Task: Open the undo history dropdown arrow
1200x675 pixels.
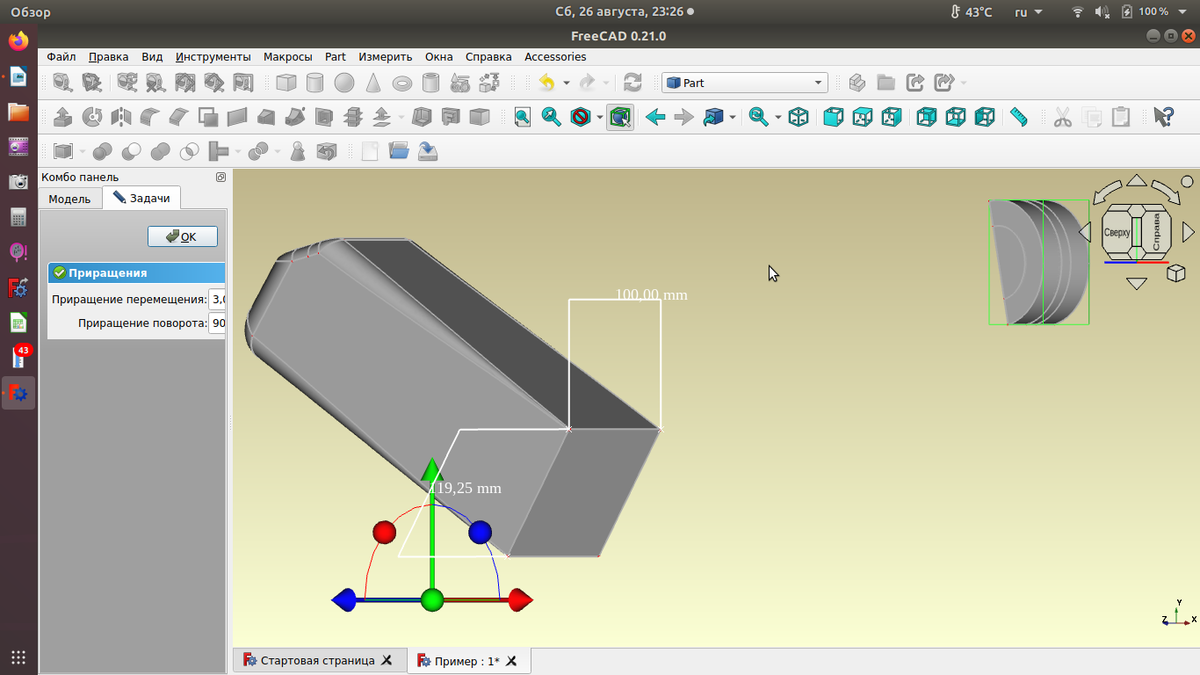Action: (566, 83)
